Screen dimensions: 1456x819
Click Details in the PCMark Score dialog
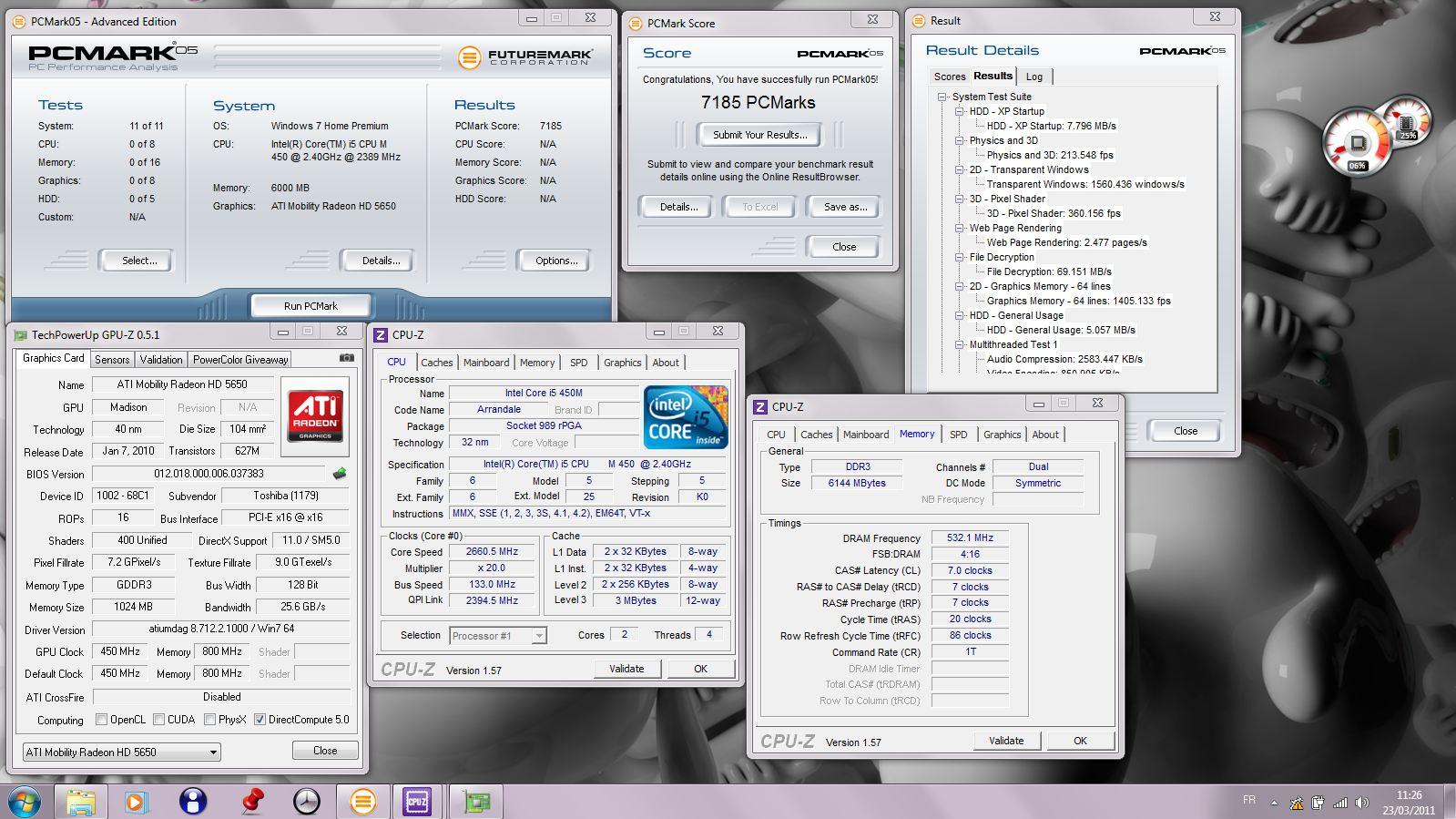678,207
